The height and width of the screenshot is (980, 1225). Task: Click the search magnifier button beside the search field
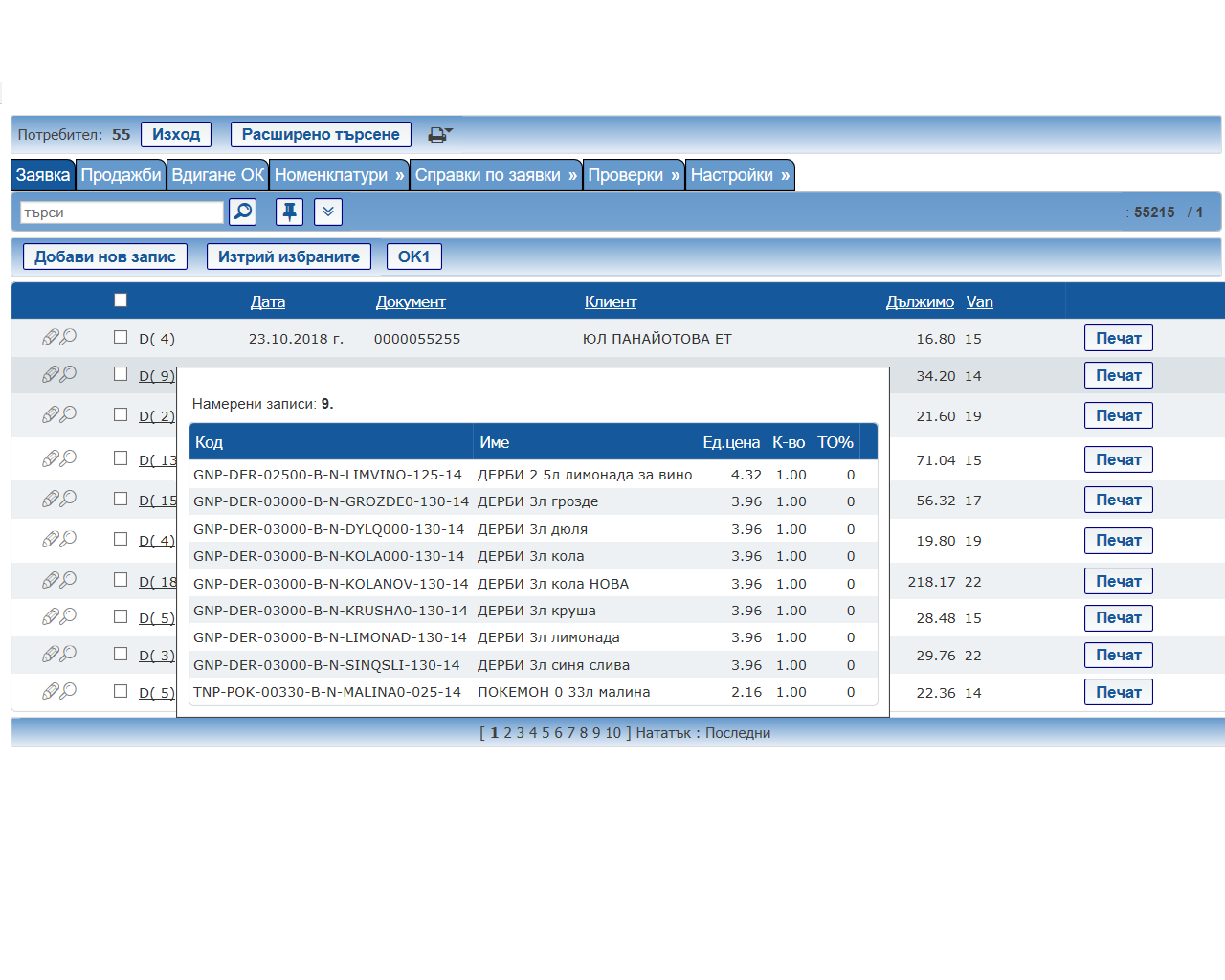[x=243, y=212]
